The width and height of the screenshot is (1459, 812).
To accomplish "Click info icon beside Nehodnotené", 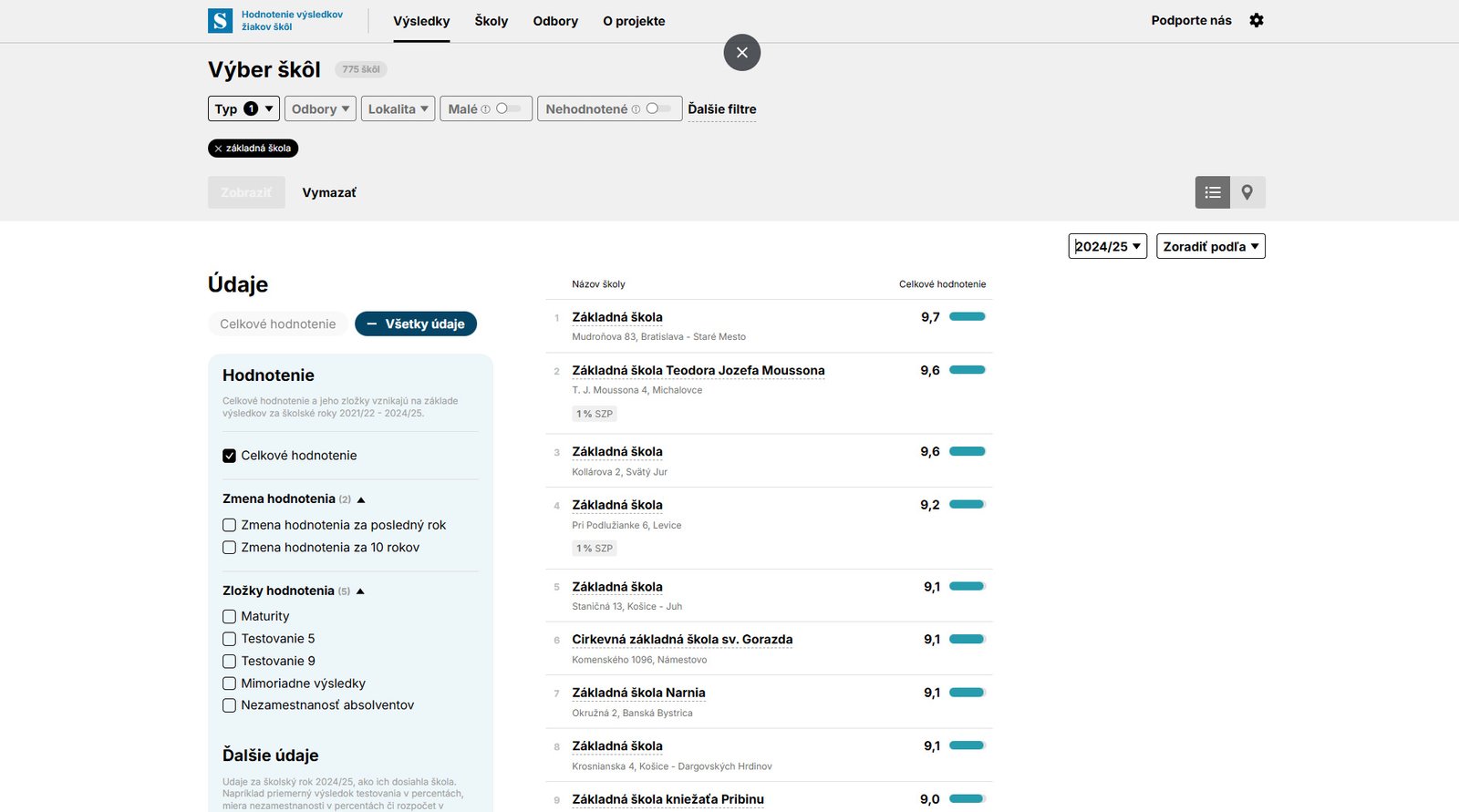I will [x=636, y=109].
